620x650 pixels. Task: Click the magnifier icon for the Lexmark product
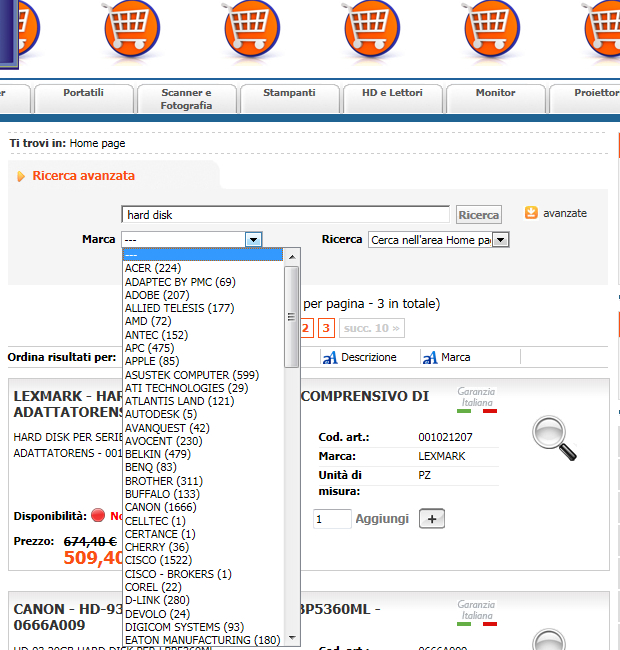pyautogui.click(x=554, y=438)
